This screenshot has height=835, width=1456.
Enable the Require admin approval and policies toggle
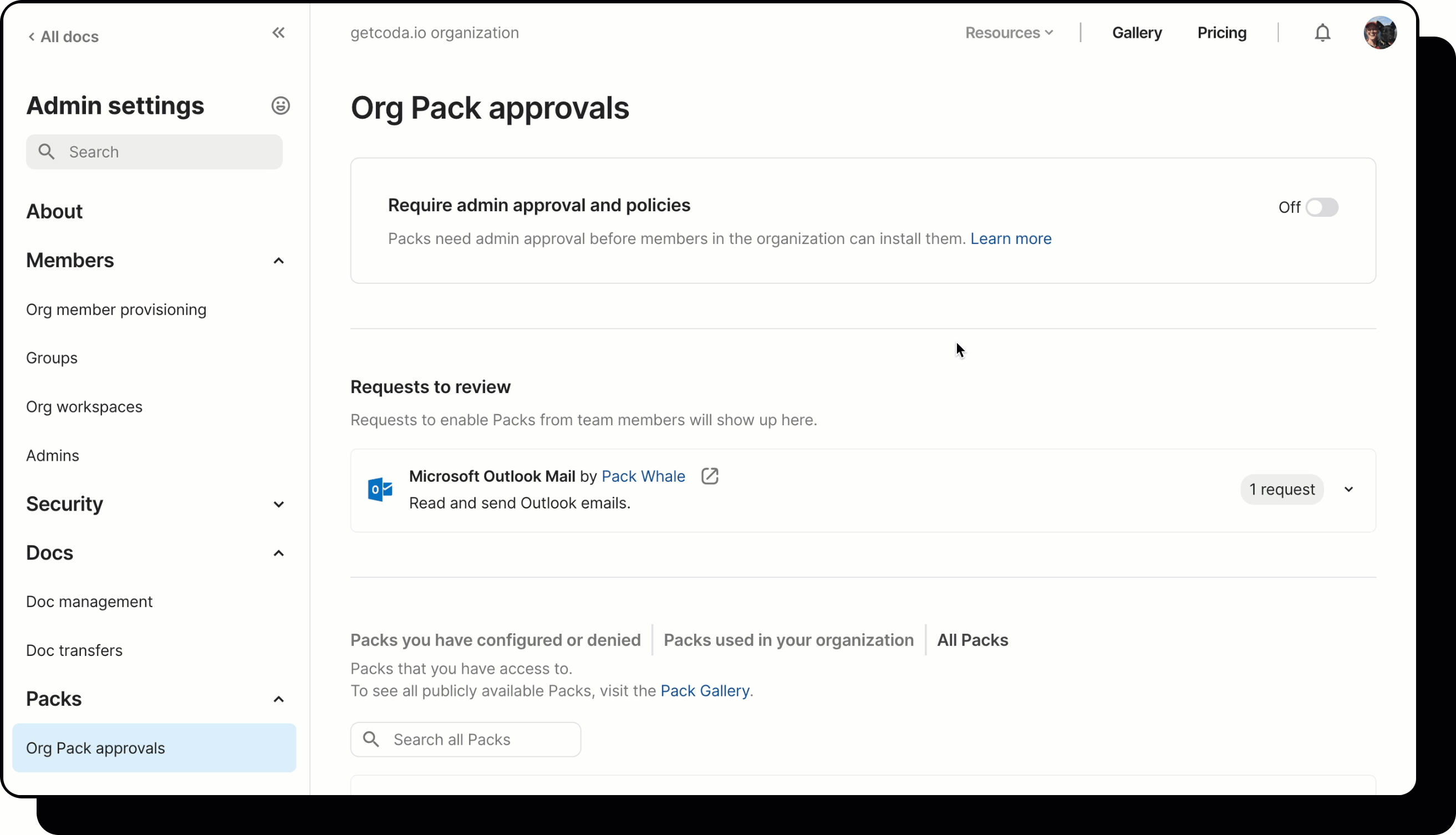click(1323, 207)
